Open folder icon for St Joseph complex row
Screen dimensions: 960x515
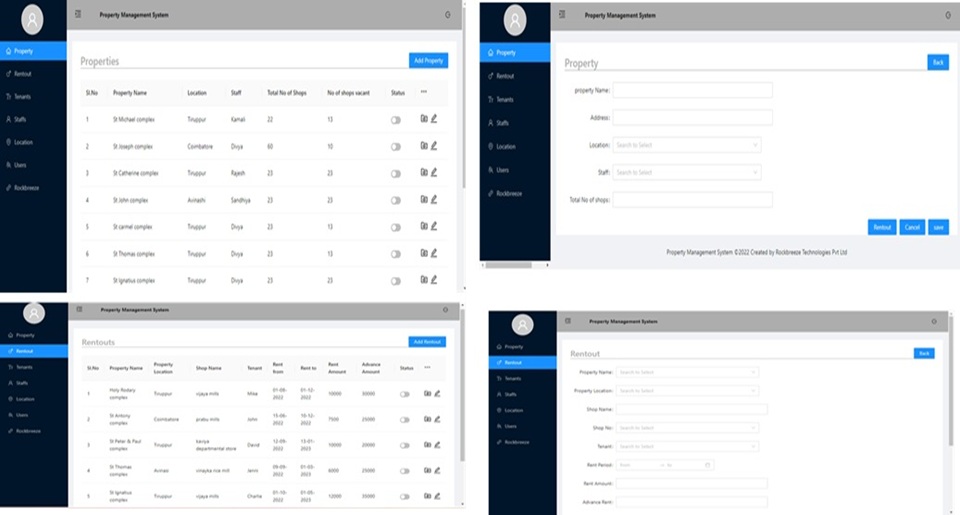click(x=424, y=146)
